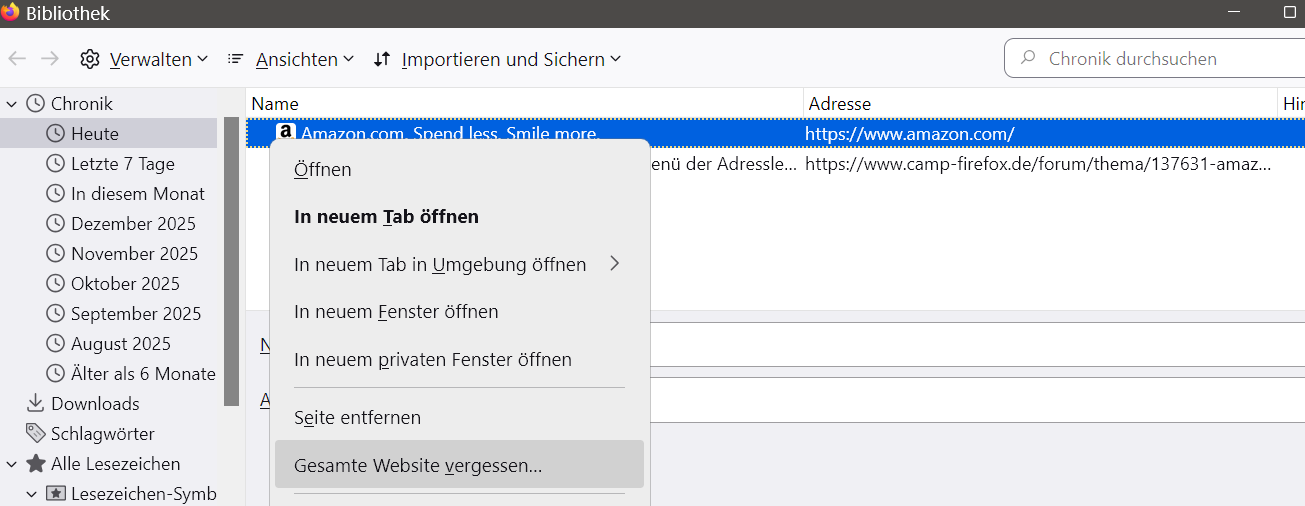1305x506 pixels.
Task: Choose 'Gesamte Website vergessen…' from context menu
Action: click(418, 465)
